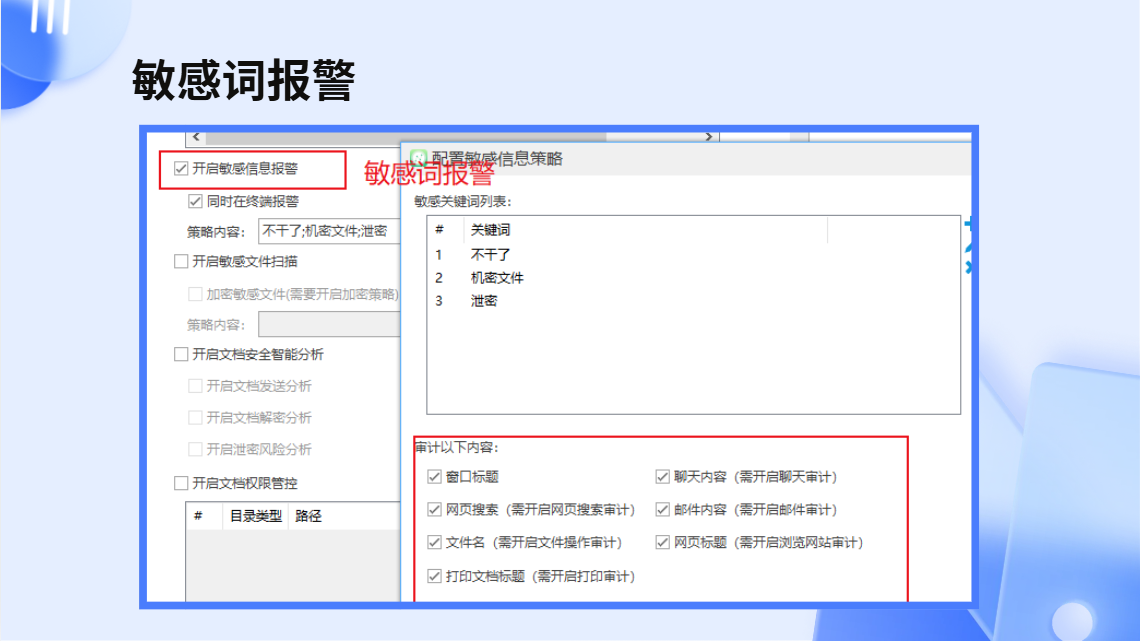1140x641 pixels.
Task: Click the # header in keyword list
Action: (x=446, y=230)
